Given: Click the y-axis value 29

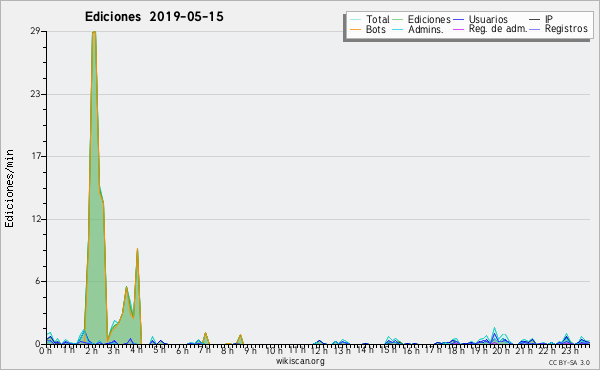Looking at the screenshot, I should (36, 31).
